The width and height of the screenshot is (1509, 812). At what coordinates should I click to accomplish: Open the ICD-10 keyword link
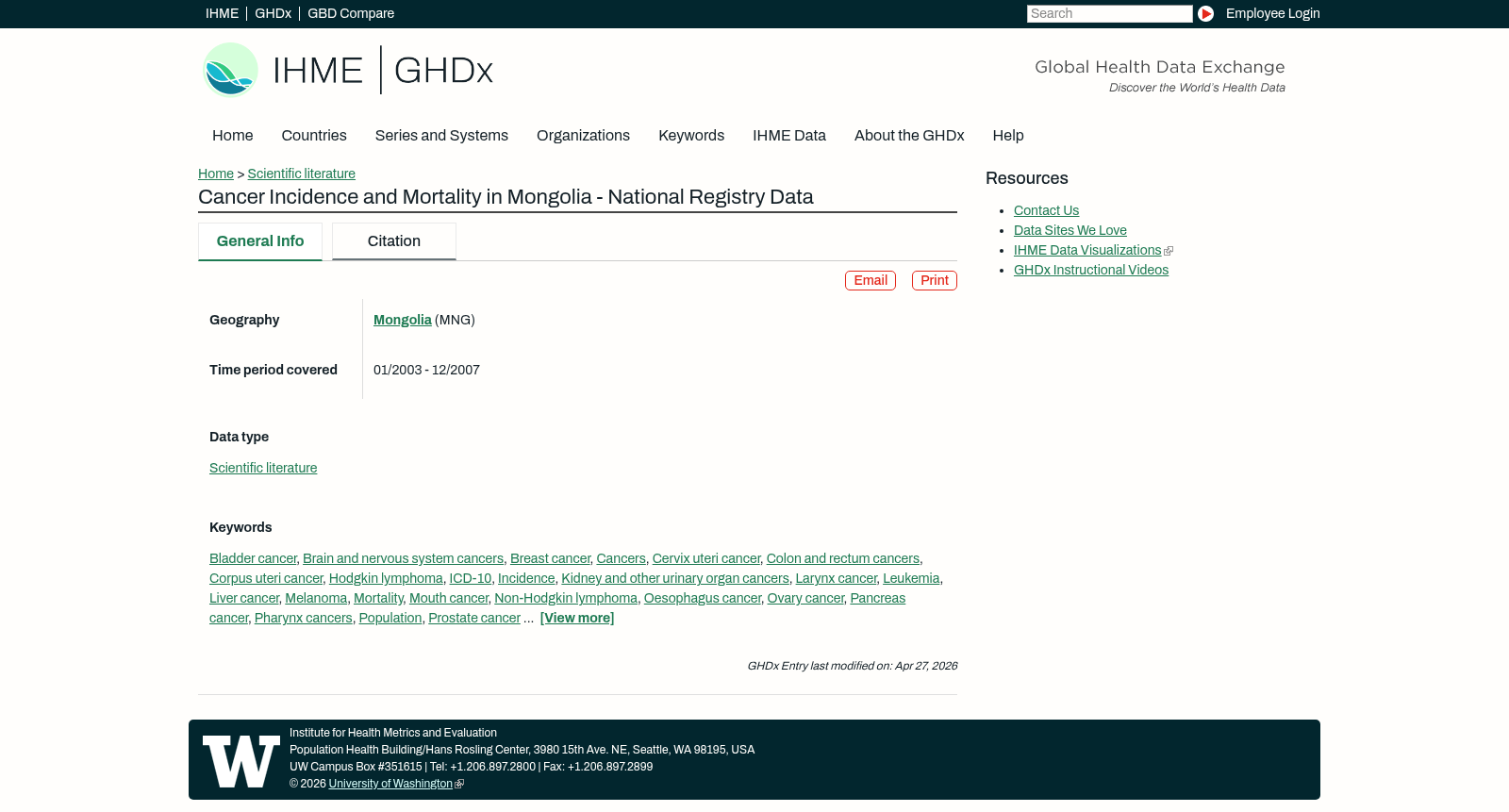pyautogui.click(x=470, y=578)
